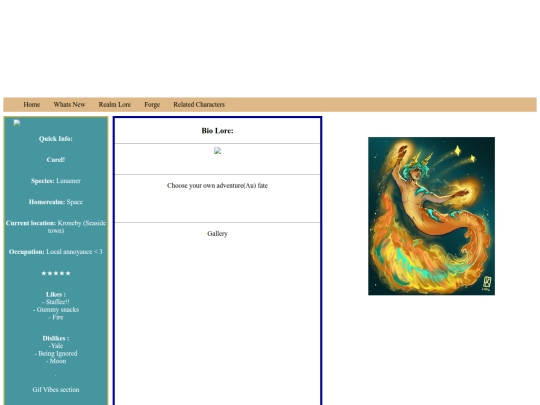The image size is (540, 405).
Task: Click the Dislikes heading
Action: [55, 338]
